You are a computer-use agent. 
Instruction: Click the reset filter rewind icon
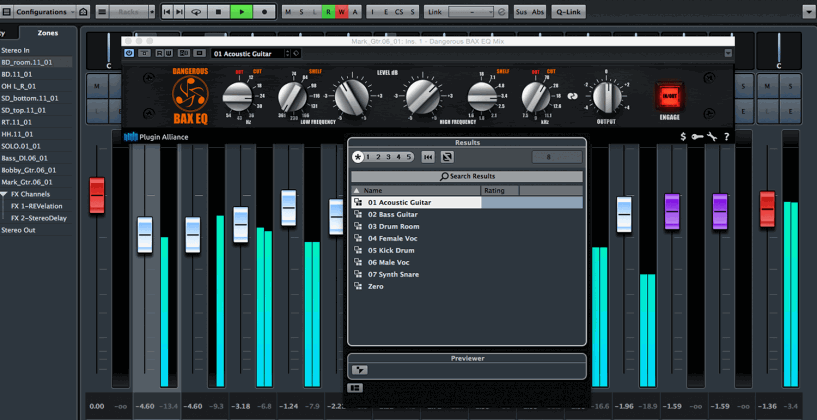tap(428, 157)
